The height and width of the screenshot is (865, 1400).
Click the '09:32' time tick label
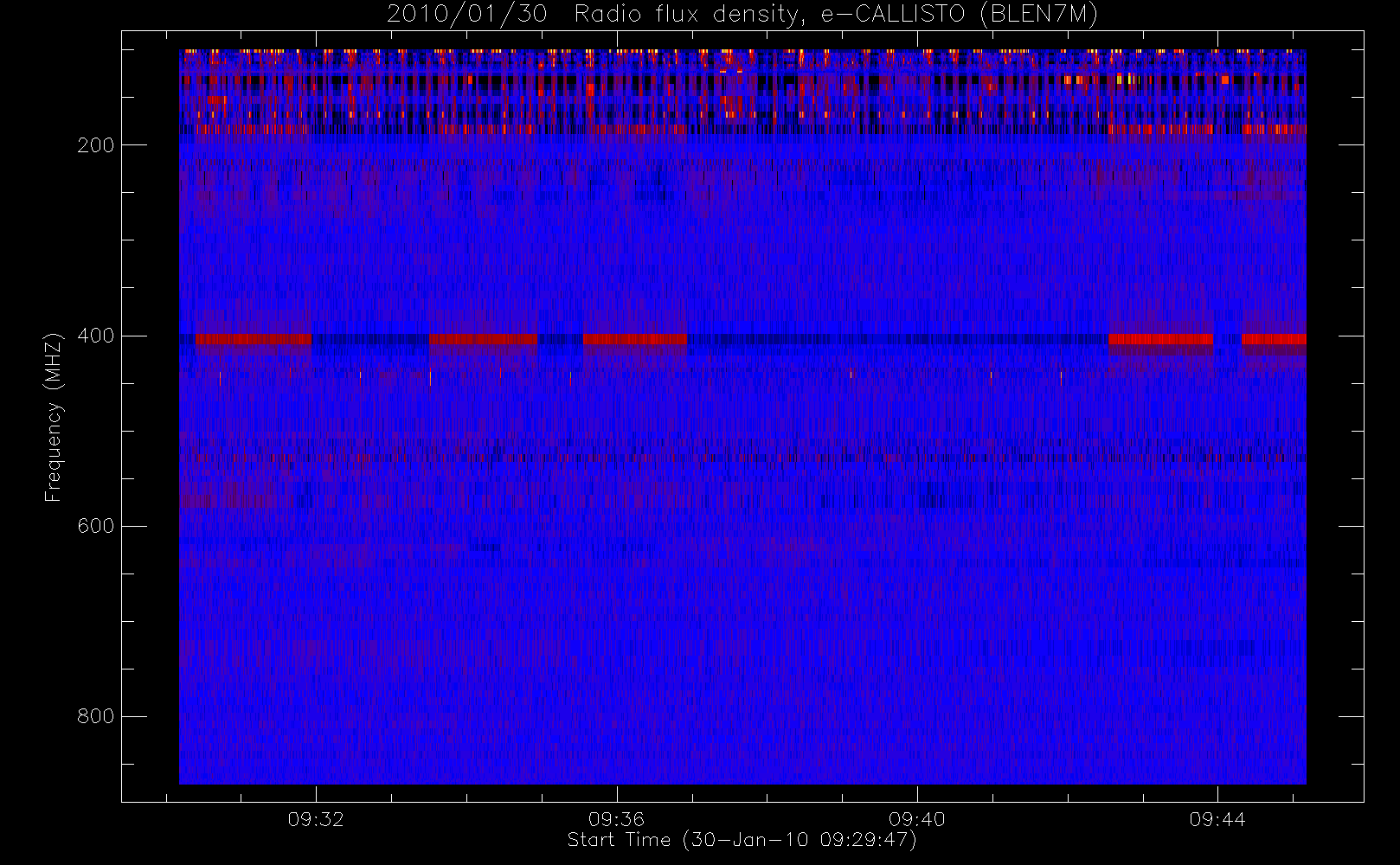pyautogui.click(x=316, y=819)
